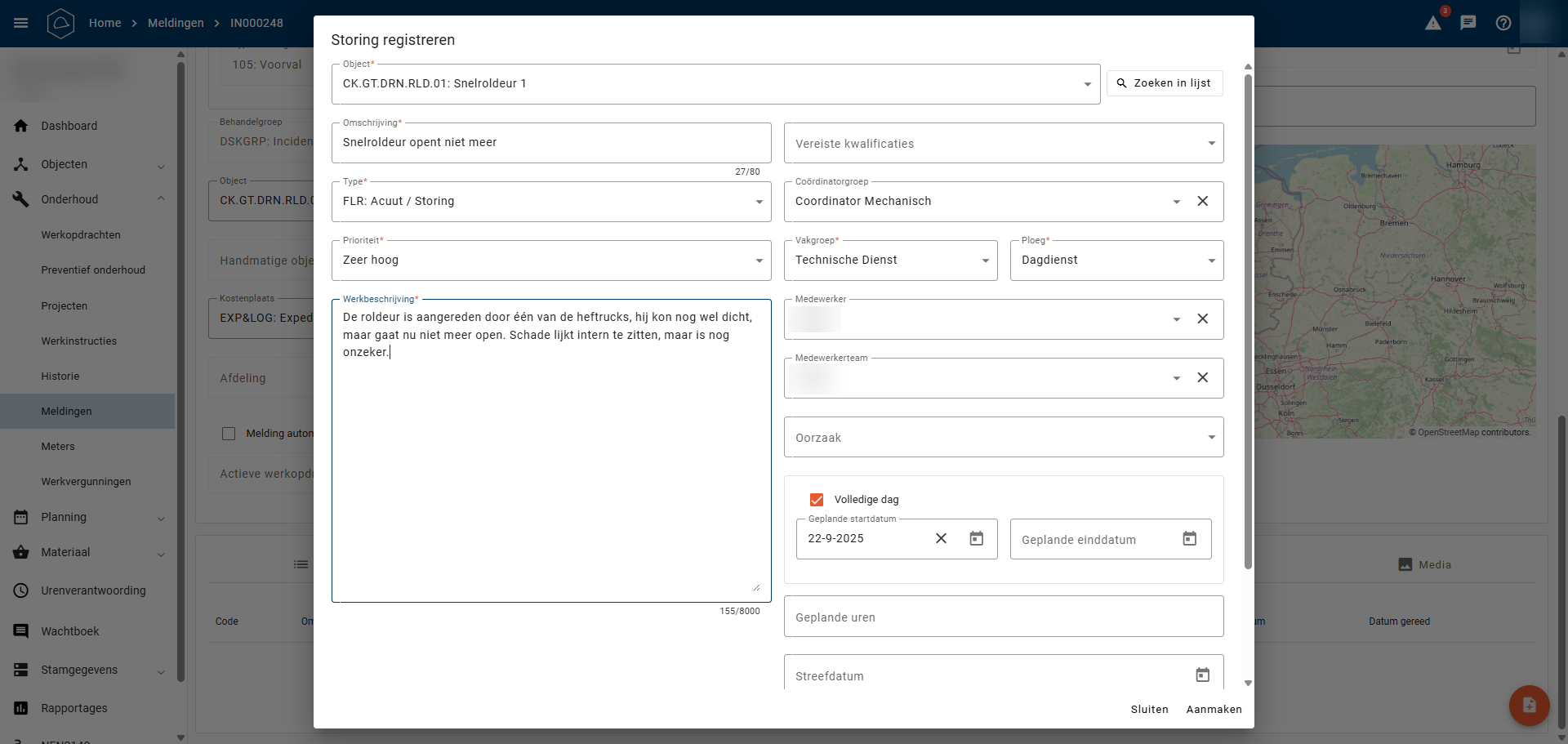
Task: Expand the Vereiste kwalificaties dropdown
Action: tap(1003, 144)
